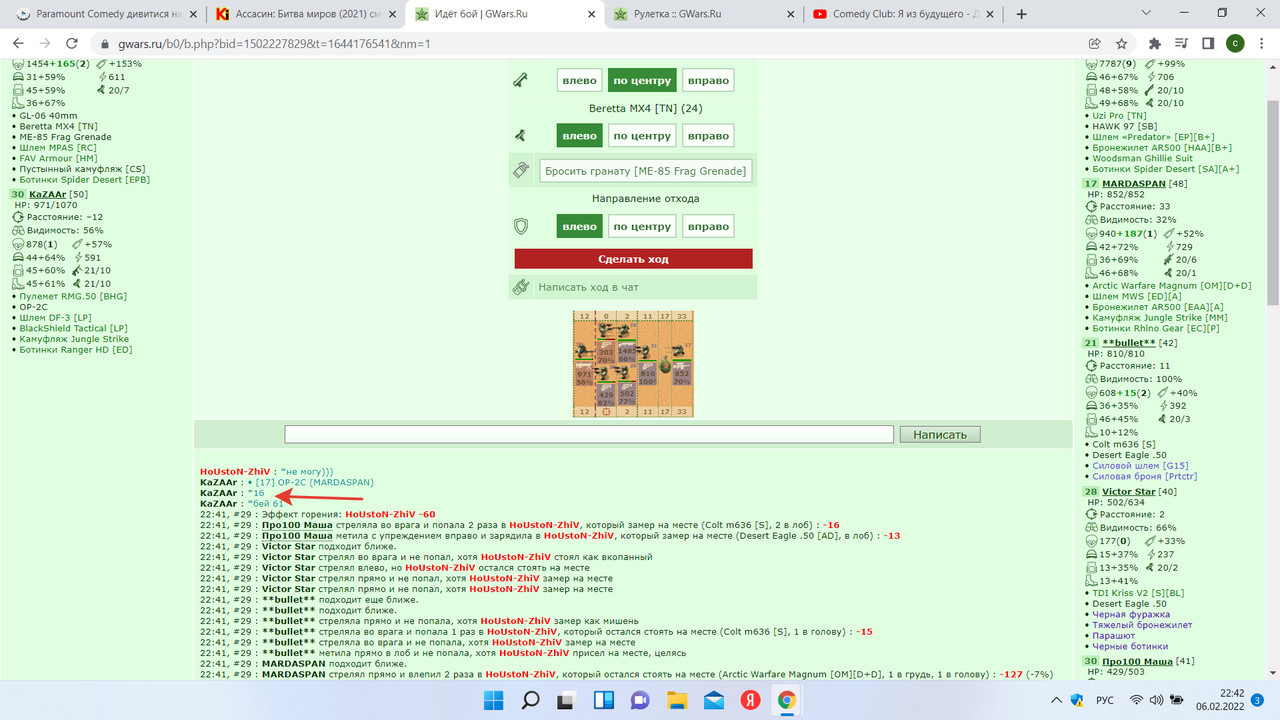Bookmark this page with the star icon

point(1123,44)
